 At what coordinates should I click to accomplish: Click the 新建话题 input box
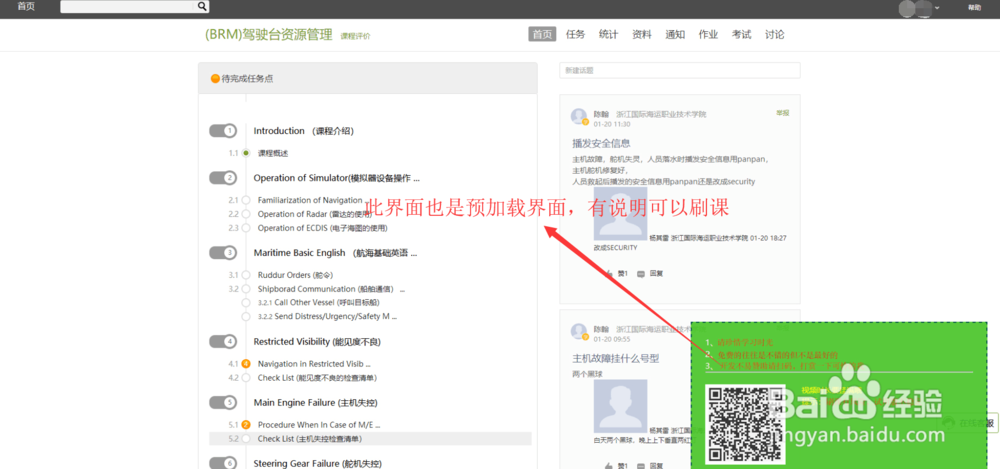pos(679,70)
